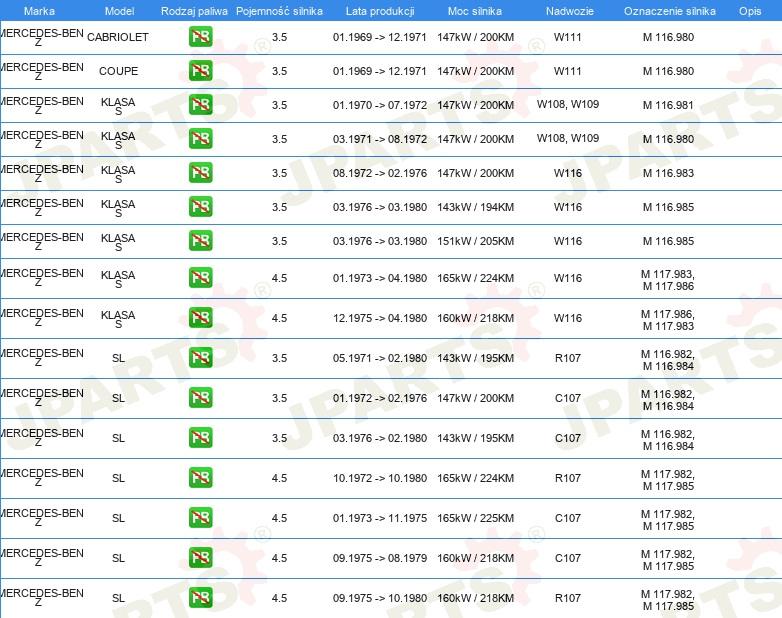Click W108, W109 body cell in M 116.981 row
Screen dimensions: 782x618
(x=568, y=104)
